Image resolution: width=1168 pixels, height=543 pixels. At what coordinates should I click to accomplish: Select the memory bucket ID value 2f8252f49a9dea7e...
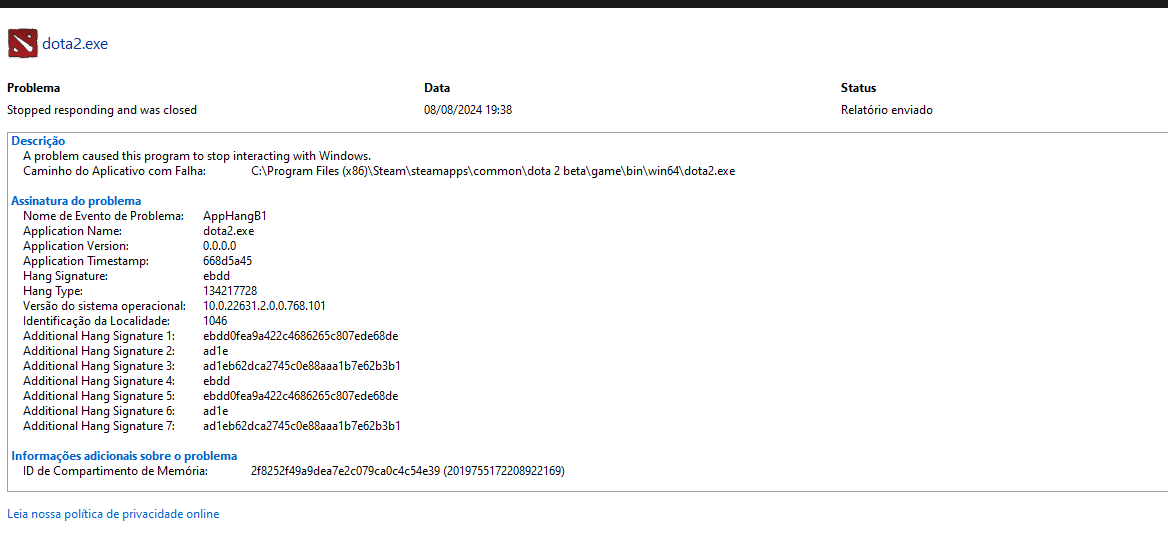(x=408, y=471)
